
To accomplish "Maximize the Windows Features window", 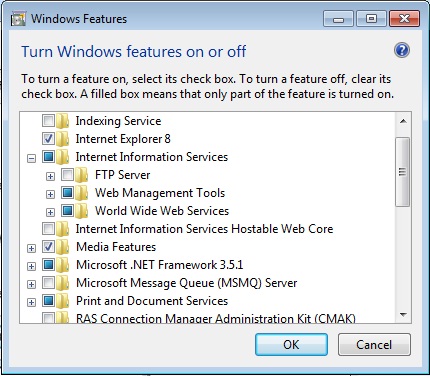I will click(371, 19).
